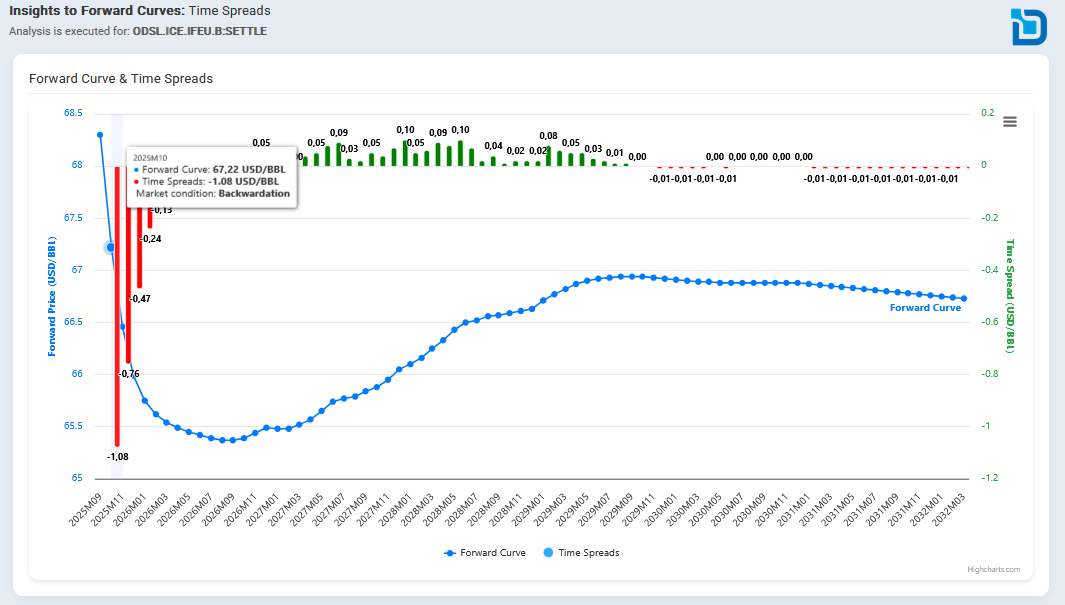The height and width of the screenshot is (605, 1065).
Task: Click the ODSL.ICE.IFEU.B:SETTLE identifier text
Action: coord(200,31)
